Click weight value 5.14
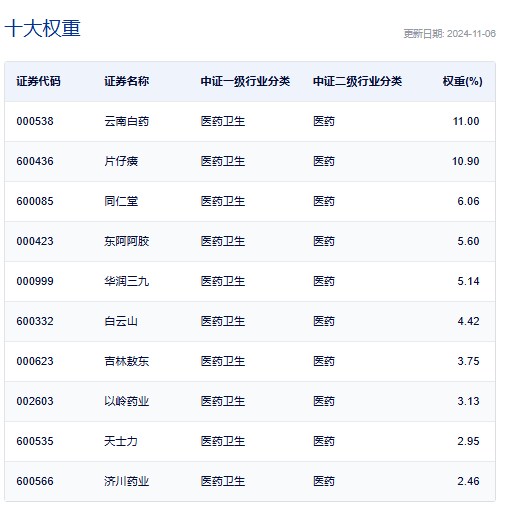The image size is (517, 505). 468,281
